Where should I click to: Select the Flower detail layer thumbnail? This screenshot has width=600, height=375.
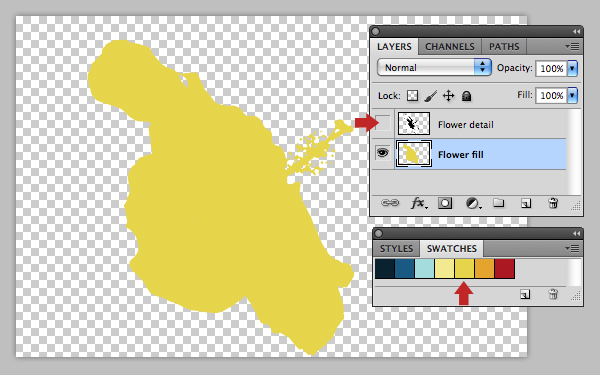click(414, 123)
